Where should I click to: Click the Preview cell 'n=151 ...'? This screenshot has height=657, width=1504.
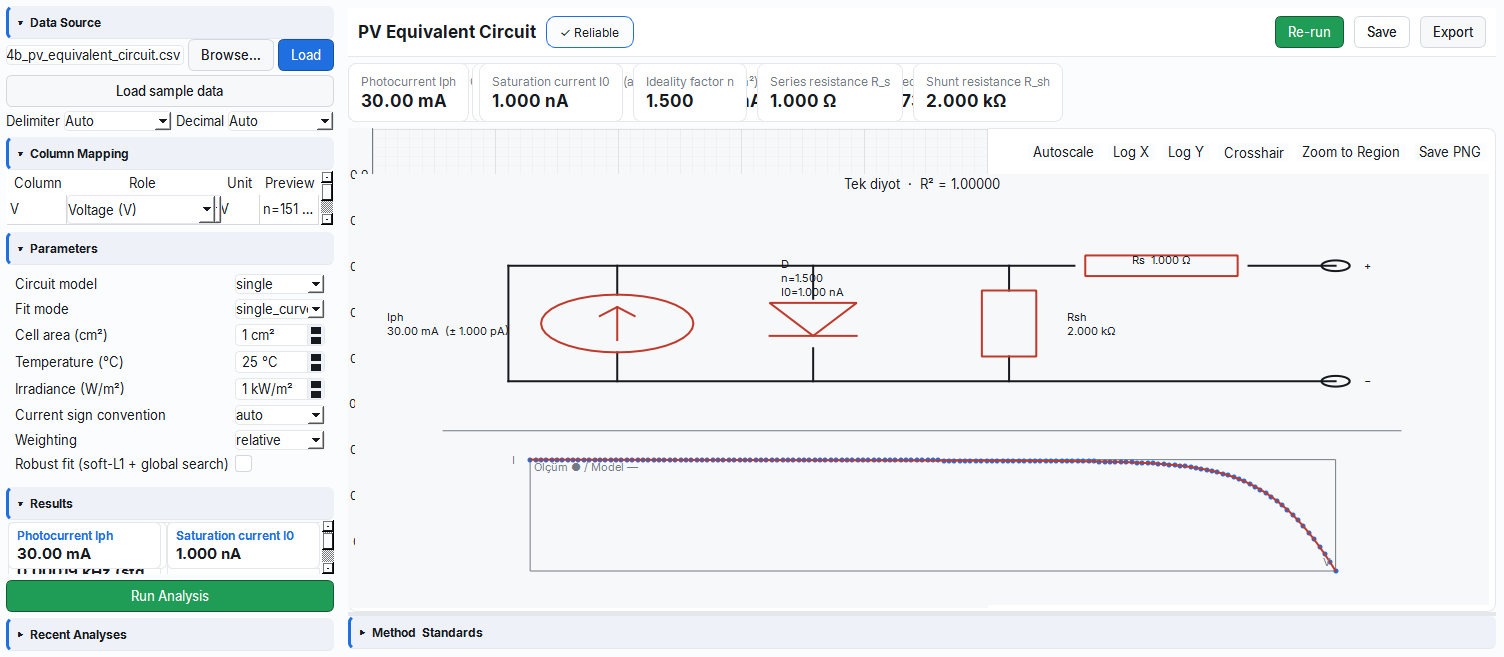[288, 210]
